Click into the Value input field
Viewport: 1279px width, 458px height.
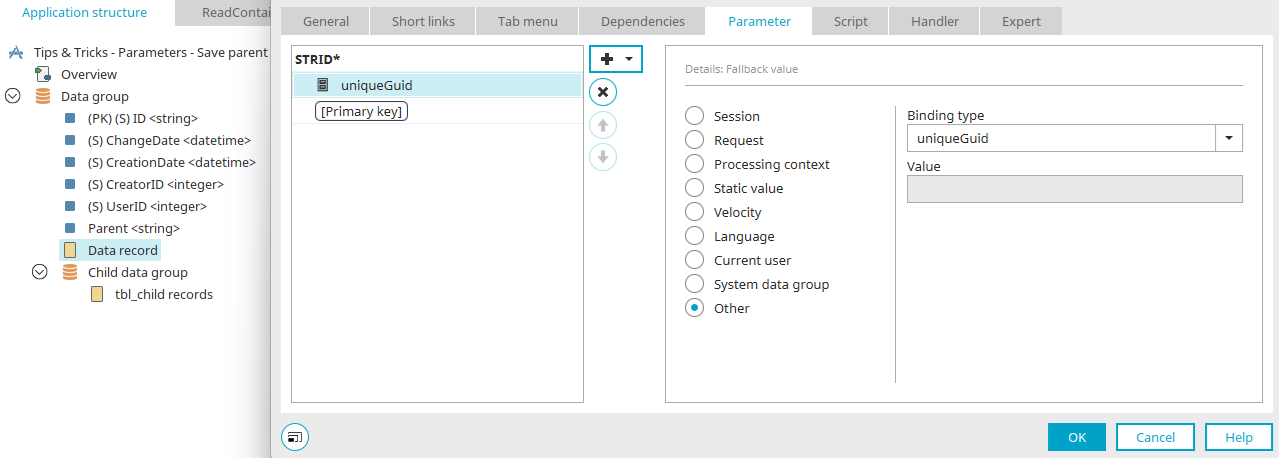click(x=1074, y=189)
